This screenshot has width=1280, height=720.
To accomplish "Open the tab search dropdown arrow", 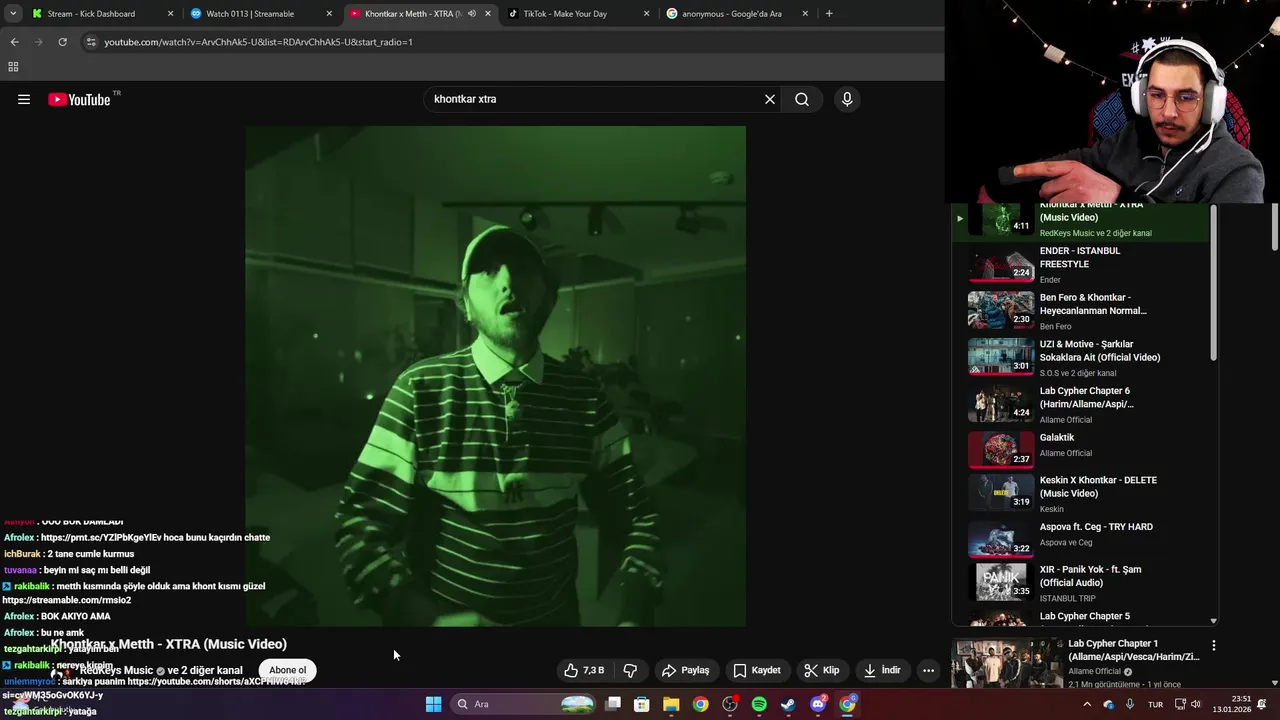I will pos(13,14).
